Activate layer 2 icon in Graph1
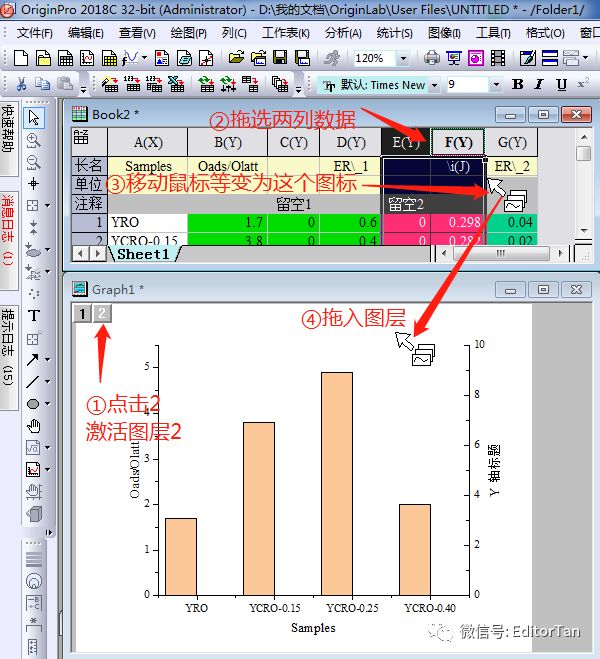The image size is (600, 659). [102, 313]
